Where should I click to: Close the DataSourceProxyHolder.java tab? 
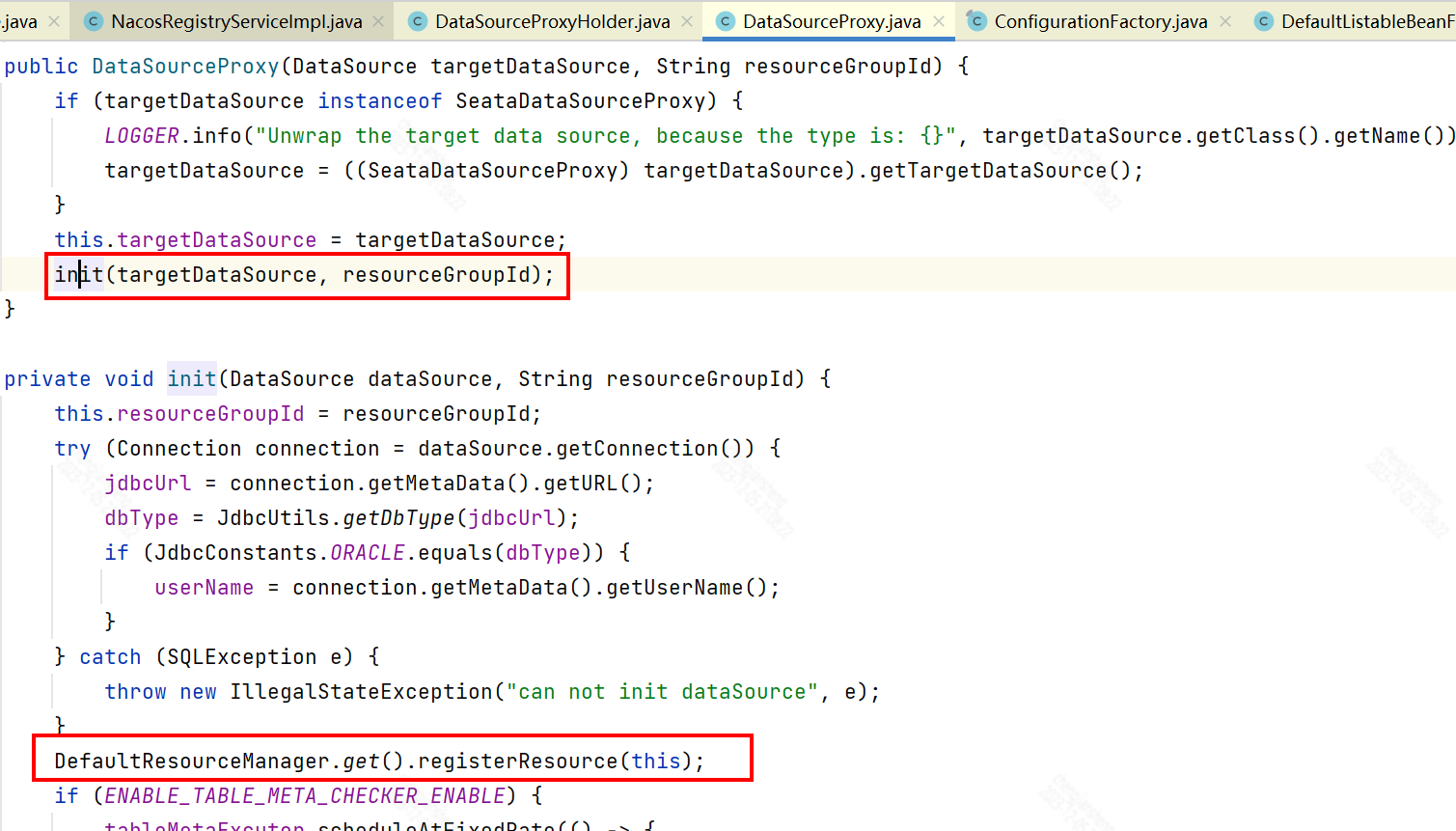click(686, 21)
